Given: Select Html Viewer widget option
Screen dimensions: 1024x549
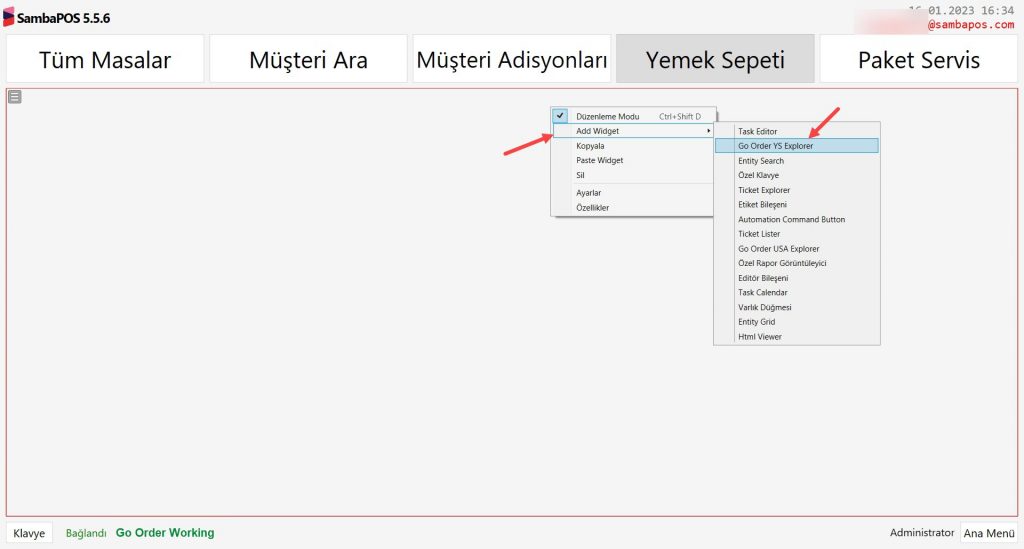Looking at the screenshot, I should pos(759,337).
